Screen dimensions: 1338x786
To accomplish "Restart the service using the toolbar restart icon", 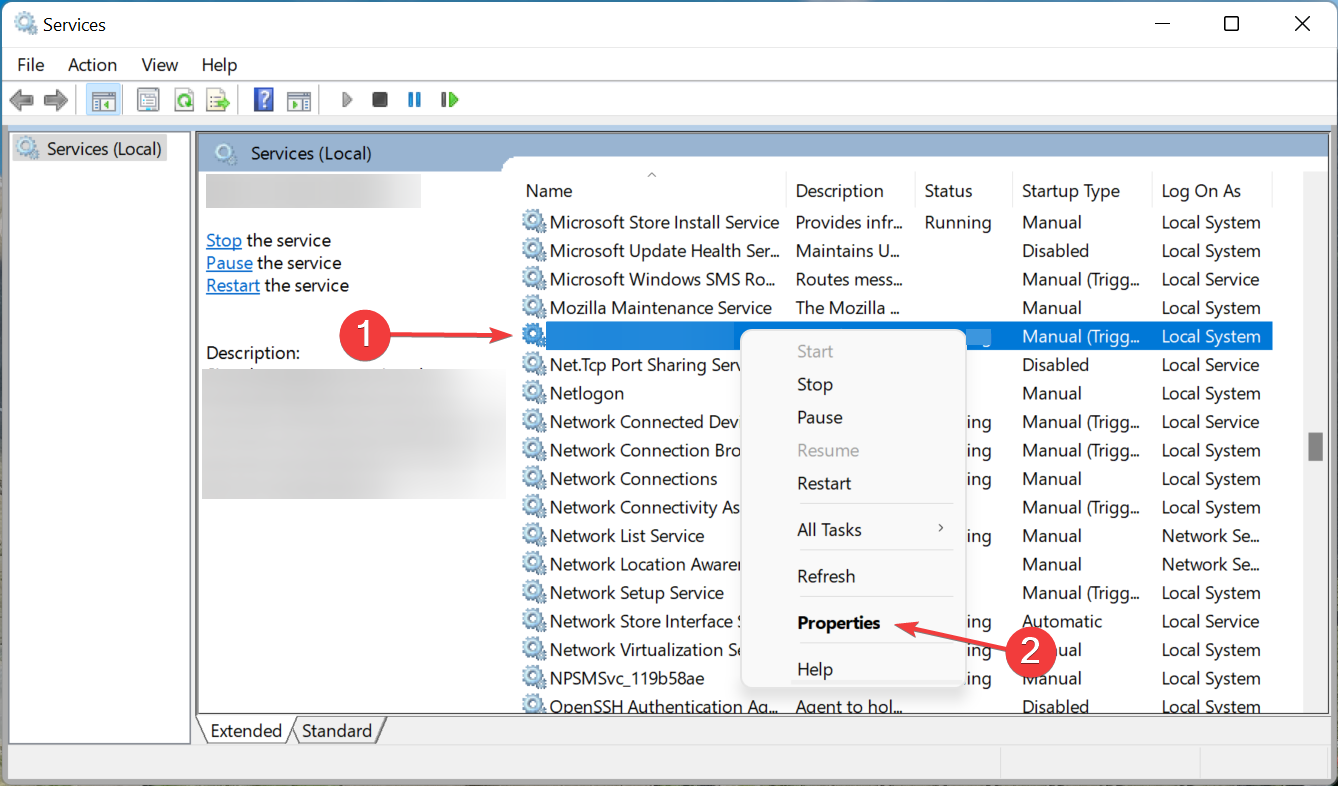I will tap(449, 100).
